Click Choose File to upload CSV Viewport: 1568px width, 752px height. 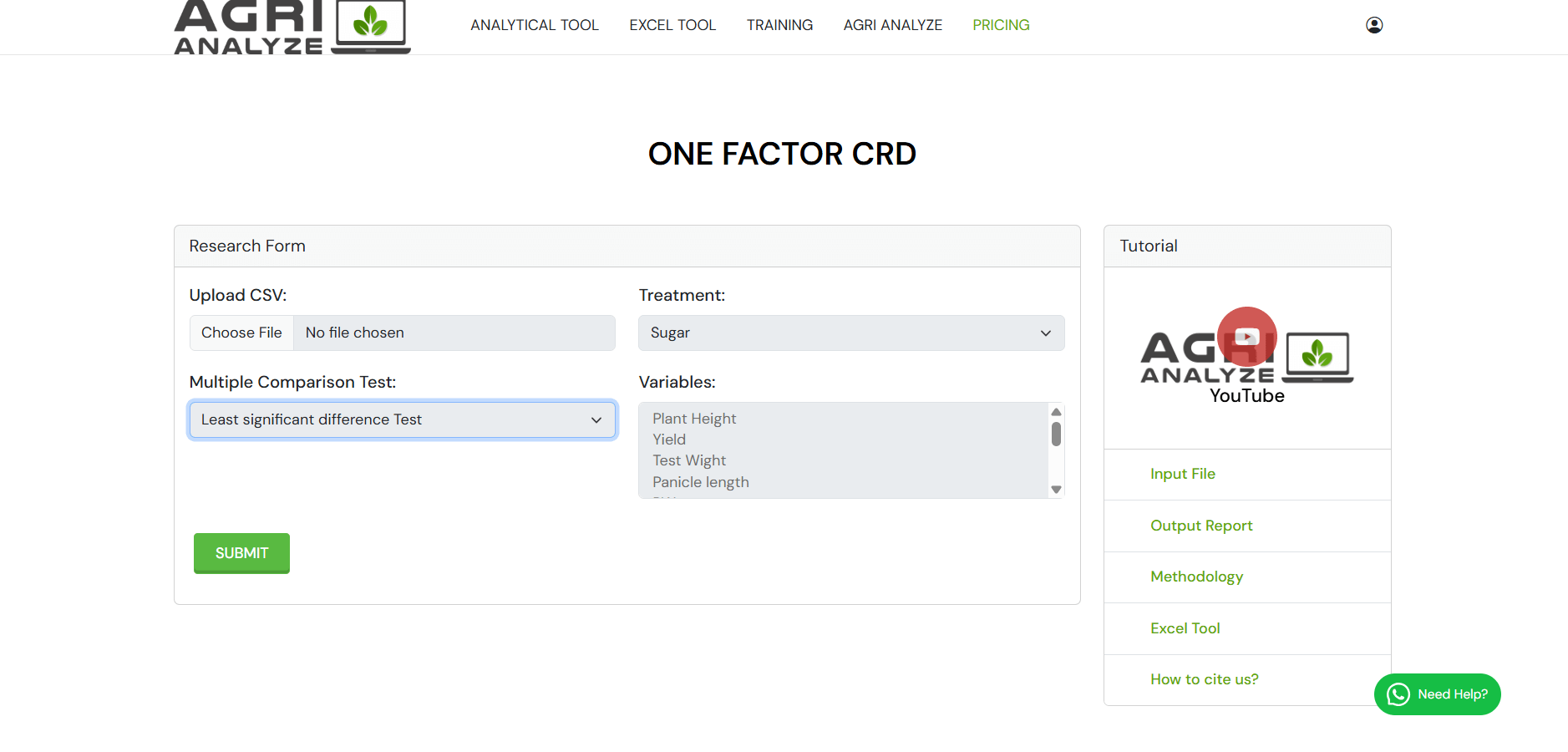click(241, 333)
